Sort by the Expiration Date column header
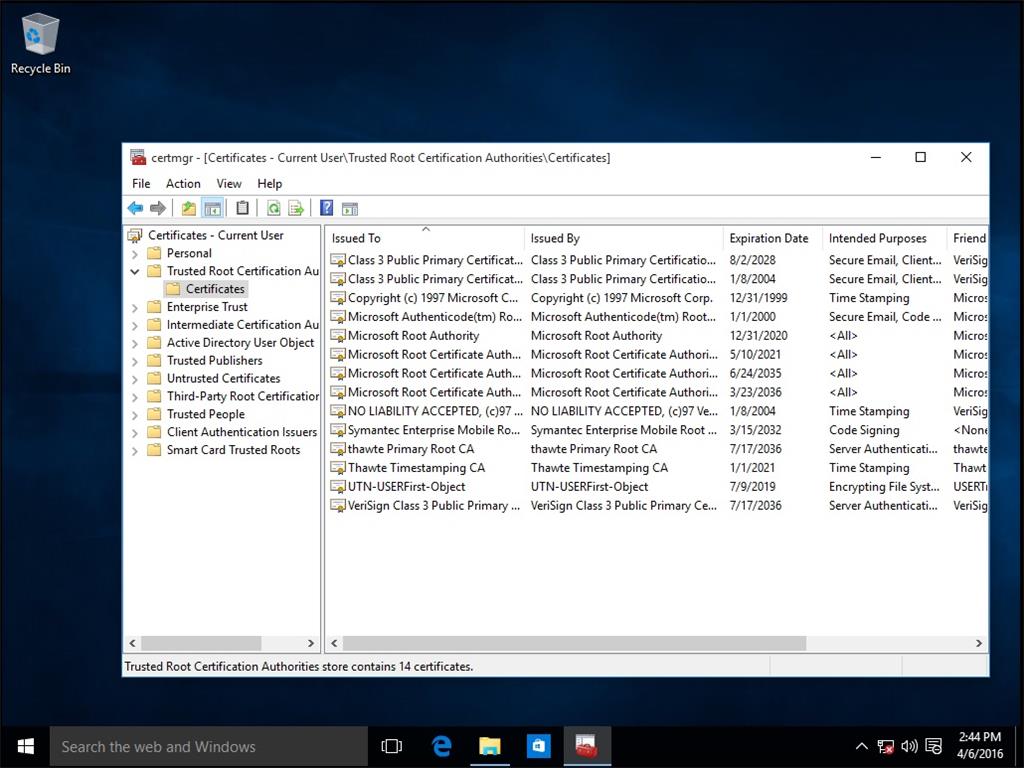Image resolution: width=1024 pixels, height=768 pixels. [x=772, y=238]
